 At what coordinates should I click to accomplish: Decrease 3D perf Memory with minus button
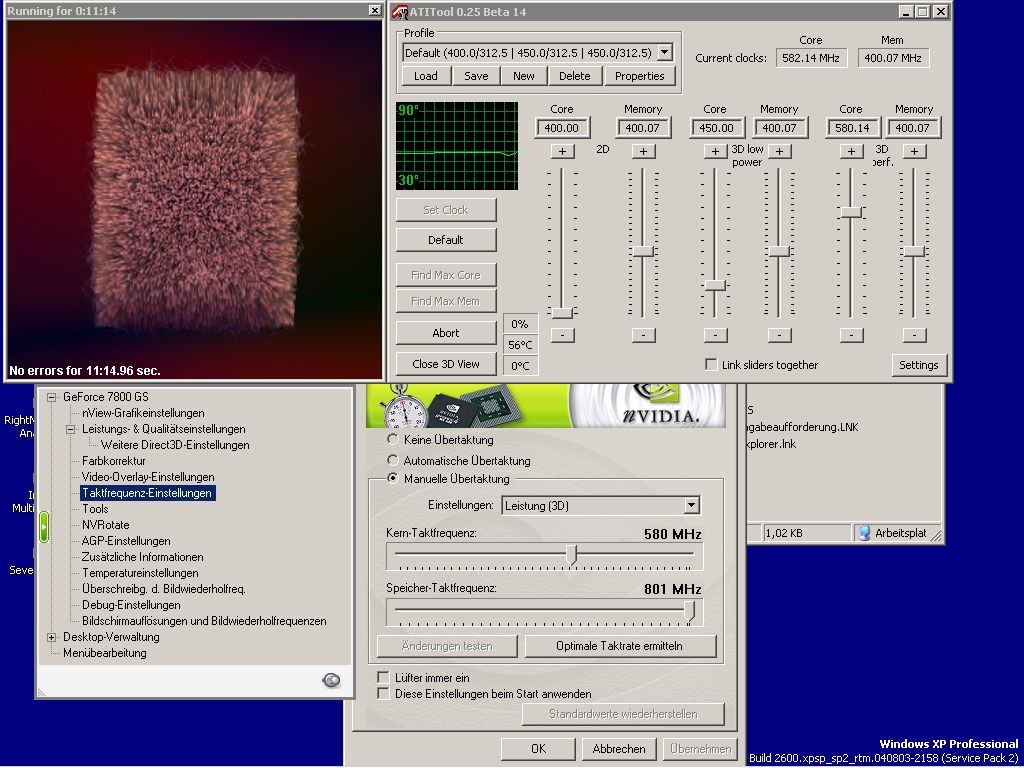(x=914, y=335)
